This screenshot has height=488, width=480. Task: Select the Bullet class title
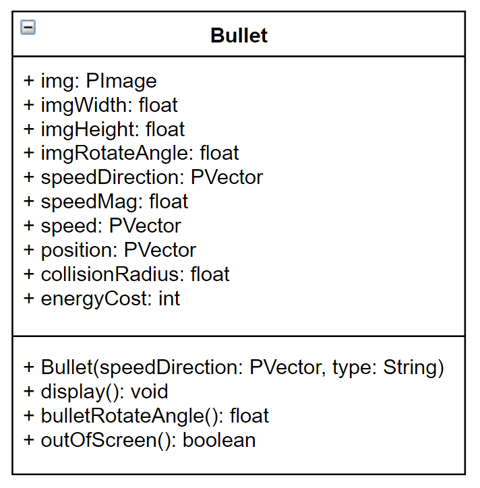[239, 35]
